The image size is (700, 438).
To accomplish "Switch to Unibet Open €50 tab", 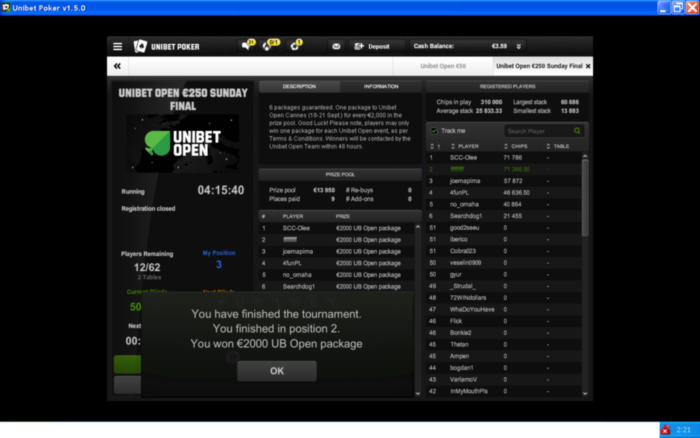I will (443, 66).
